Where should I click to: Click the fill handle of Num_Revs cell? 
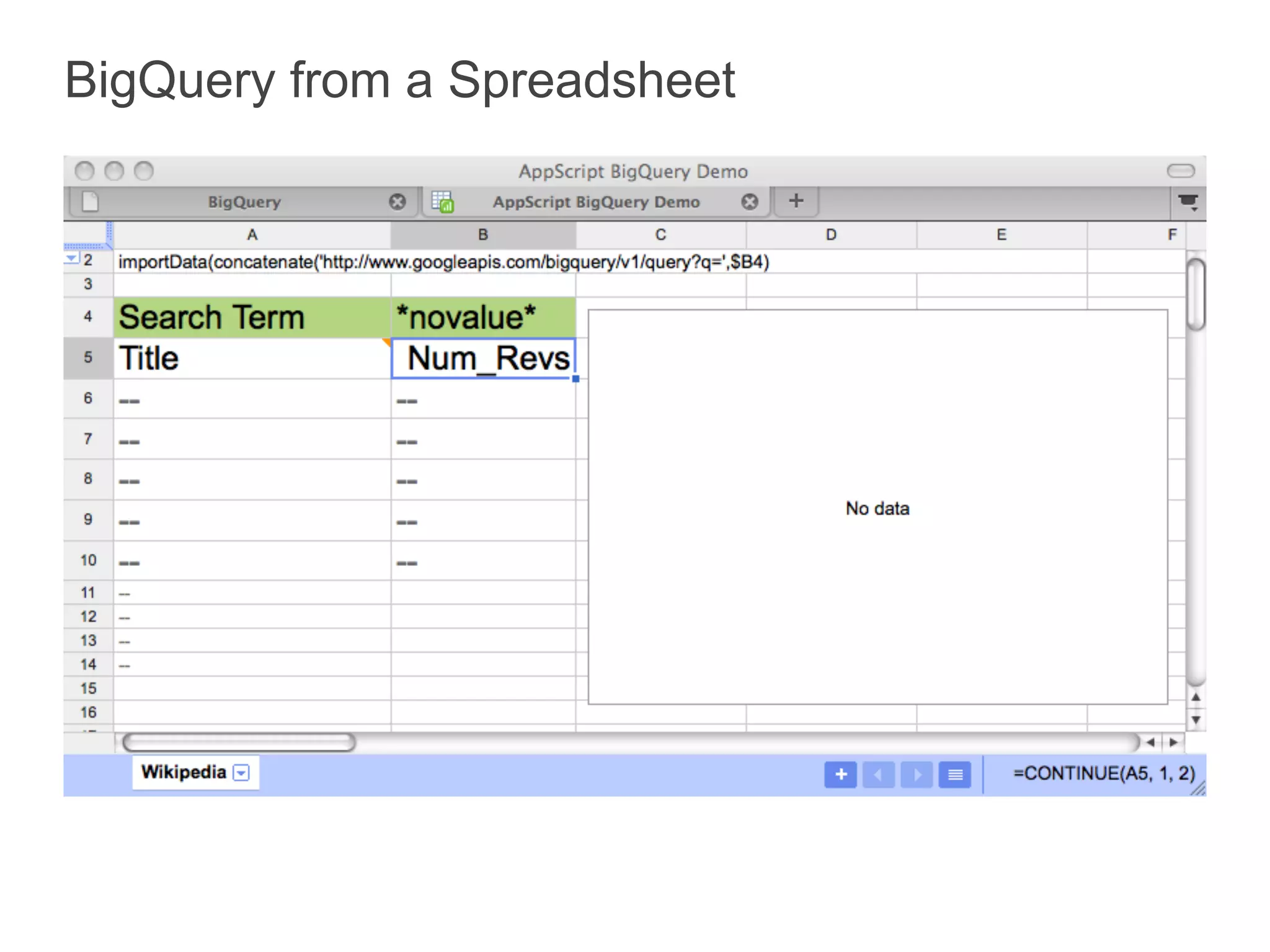(575, 379)
